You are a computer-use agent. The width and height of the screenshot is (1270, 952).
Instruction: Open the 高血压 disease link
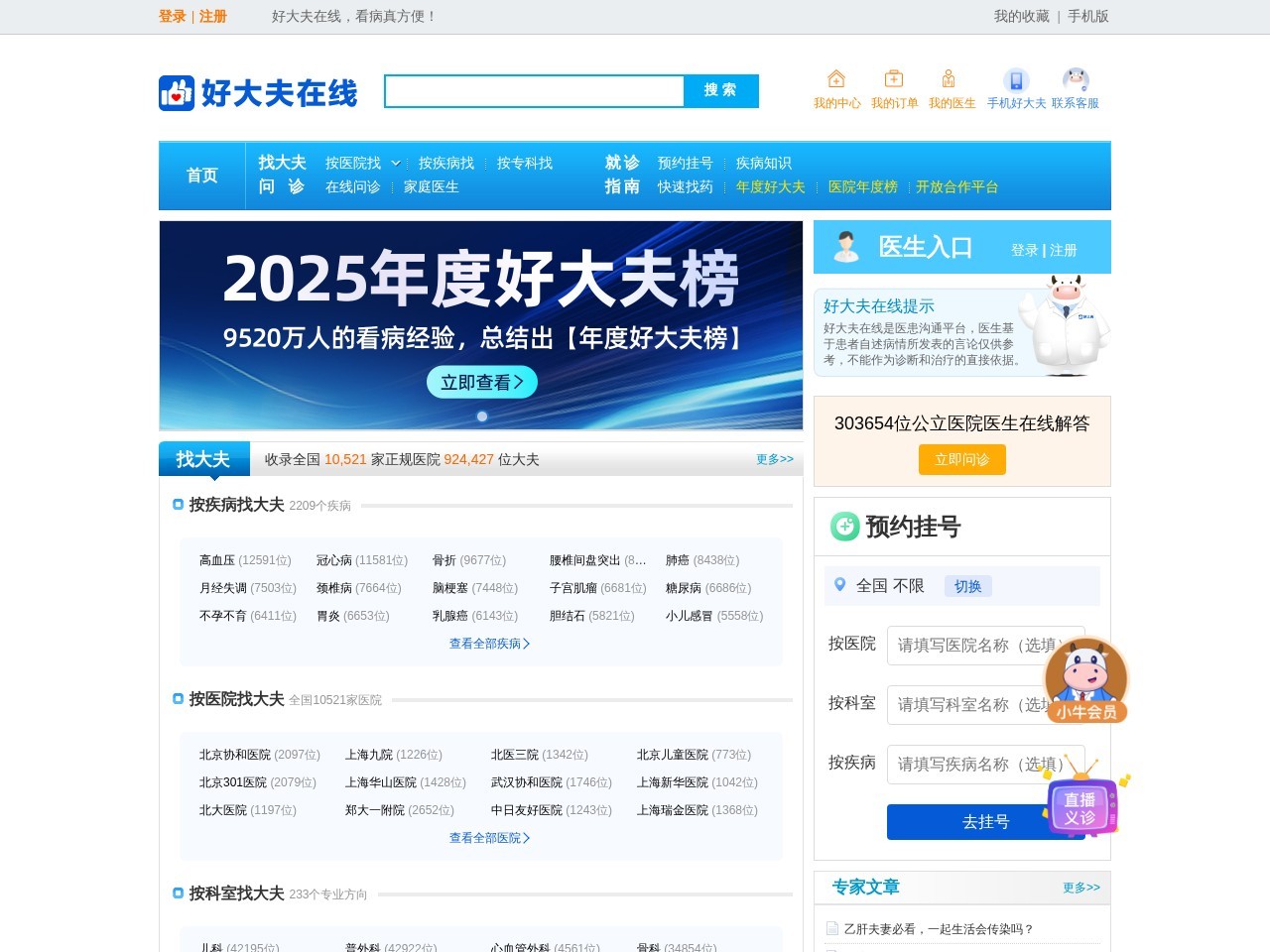point(217,560)
